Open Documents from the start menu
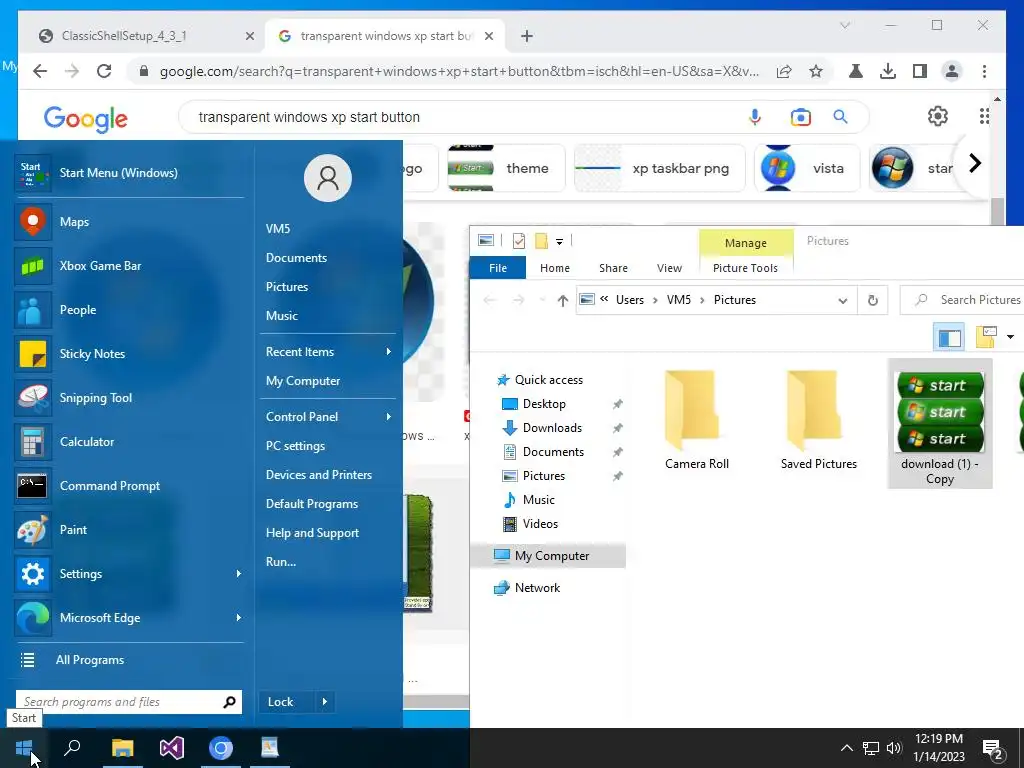The image size is (1024, 768). point(296,258)
